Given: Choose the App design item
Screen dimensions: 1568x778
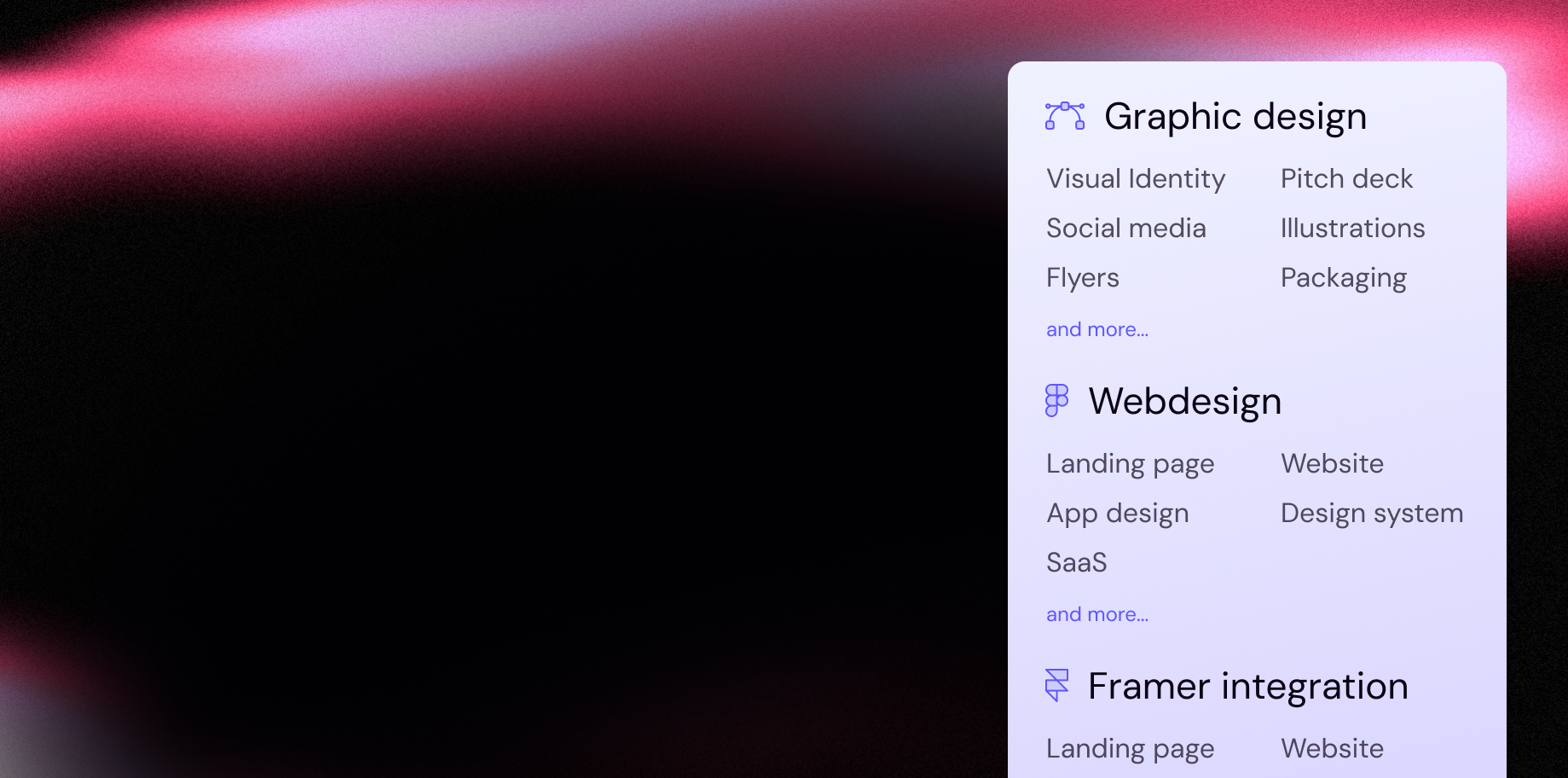Looking at the screenshot, I should click(1117, 514).
